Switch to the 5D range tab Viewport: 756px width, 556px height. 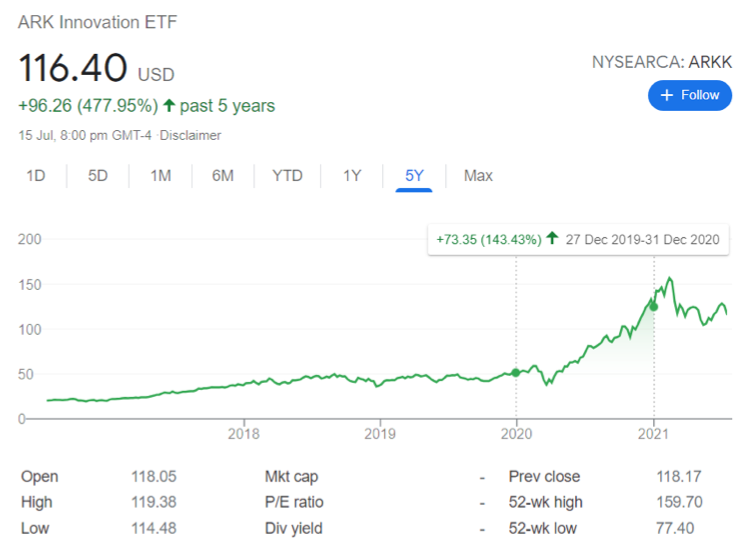(x=98, y=176)
